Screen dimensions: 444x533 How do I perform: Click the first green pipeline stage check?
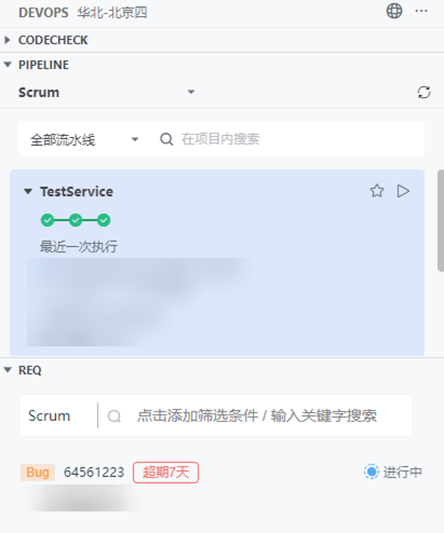pos(48,220)
